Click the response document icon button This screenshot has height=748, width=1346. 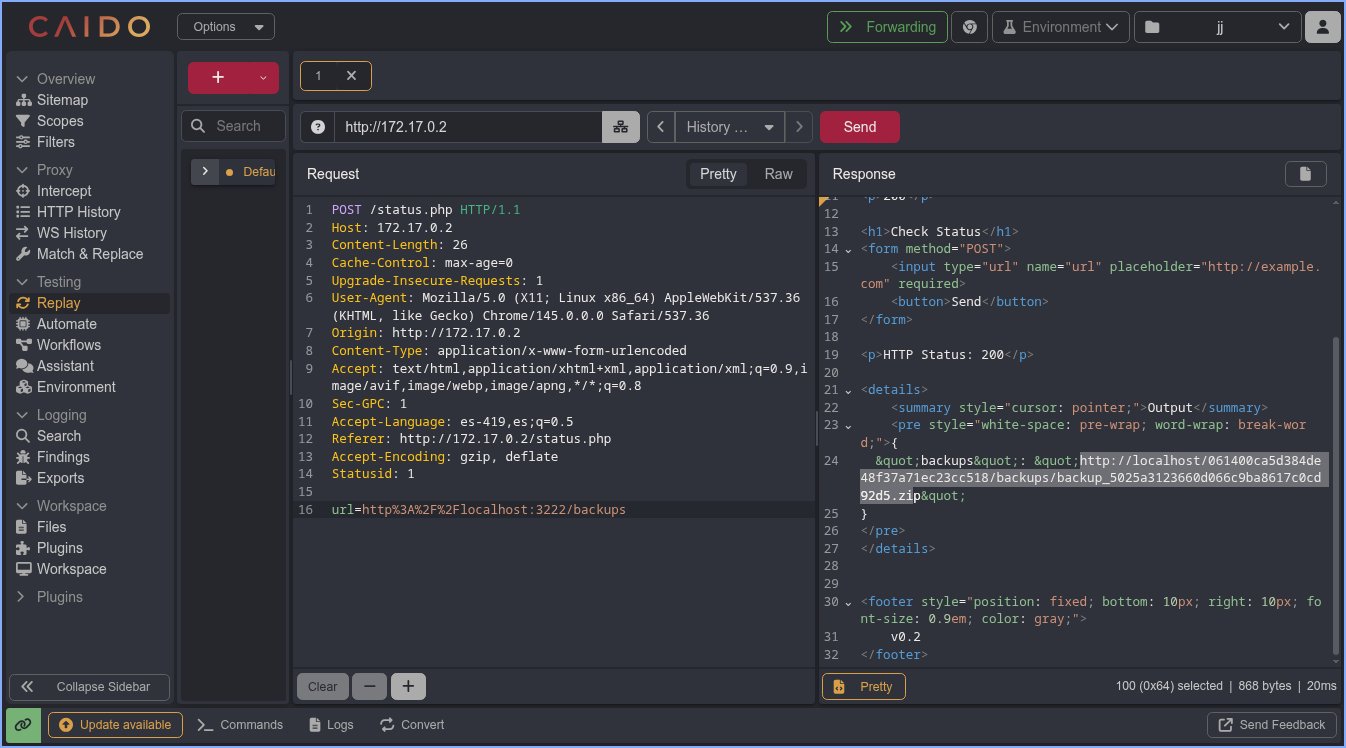(1305, 174)
